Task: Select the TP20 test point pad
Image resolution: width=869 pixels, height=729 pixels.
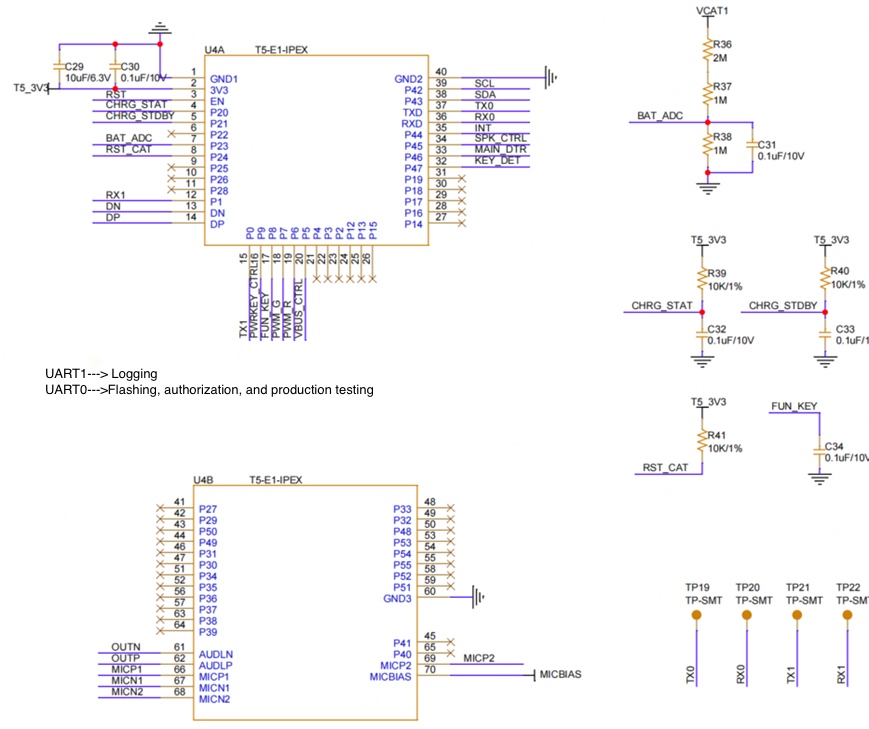Action: [746, 617]
